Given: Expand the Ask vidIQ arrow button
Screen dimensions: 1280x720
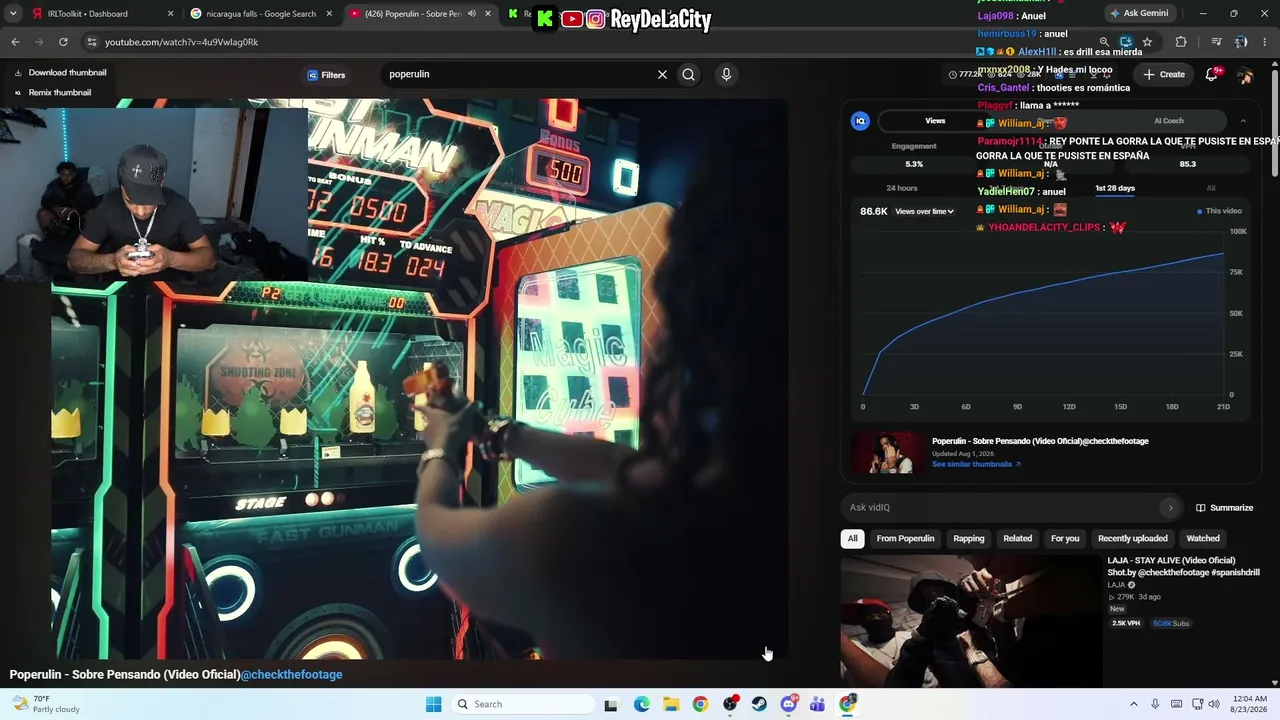Looking at the screenshot, I should click(x=1170, y=507).
